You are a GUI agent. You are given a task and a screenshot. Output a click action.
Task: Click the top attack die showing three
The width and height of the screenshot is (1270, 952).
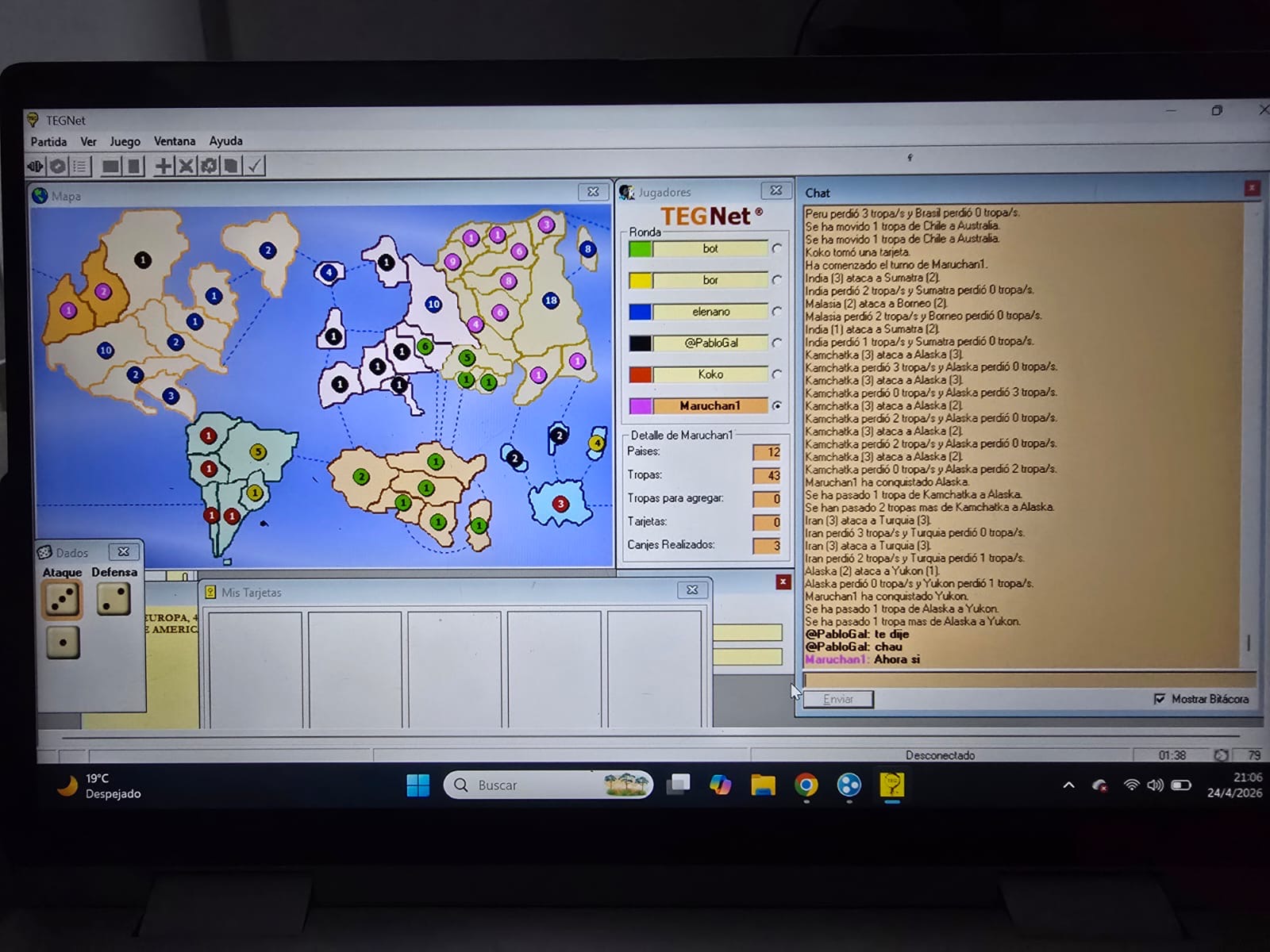click(x=62, y=600)
